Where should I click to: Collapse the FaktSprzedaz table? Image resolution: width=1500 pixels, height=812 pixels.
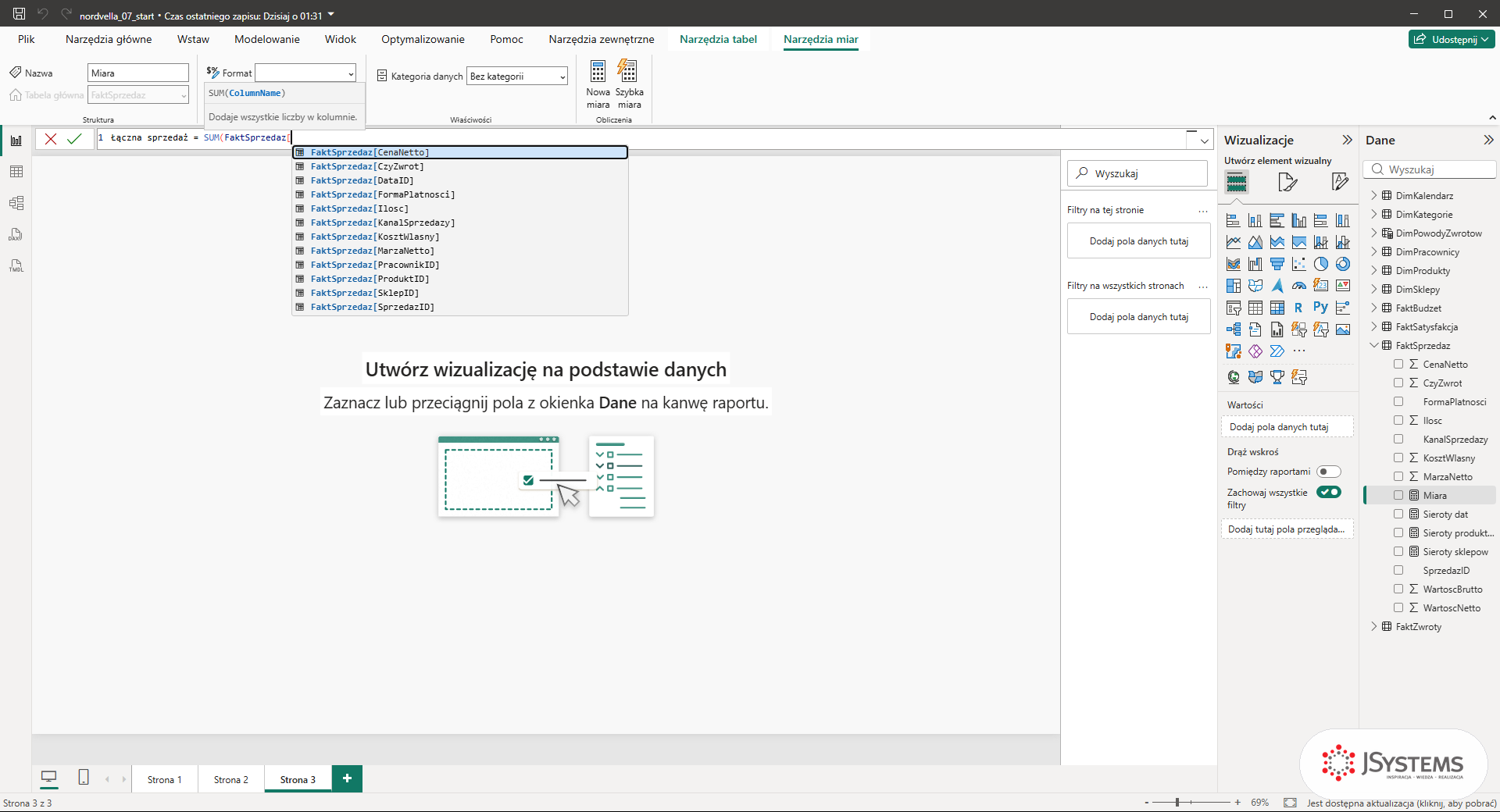pos(1374,345)
